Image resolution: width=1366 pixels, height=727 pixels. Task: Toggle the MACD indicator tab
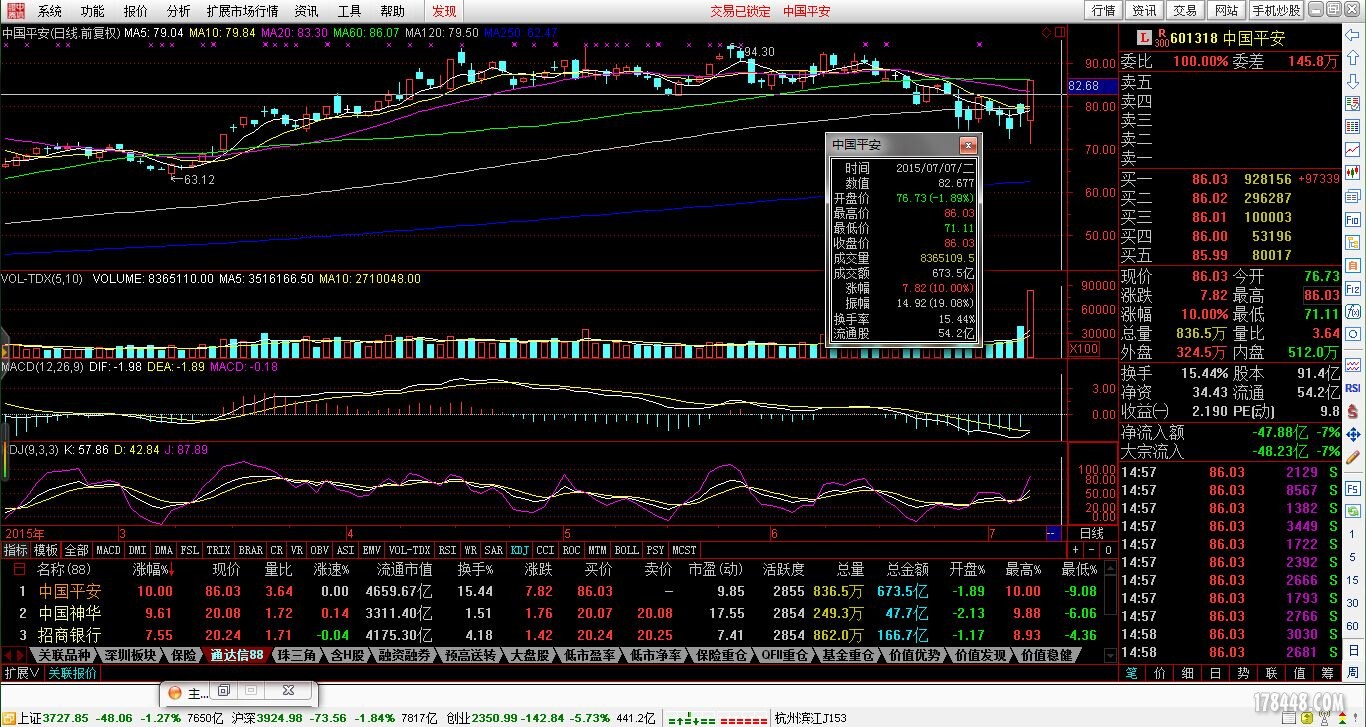pyautogui.click(x=108, y=549)
